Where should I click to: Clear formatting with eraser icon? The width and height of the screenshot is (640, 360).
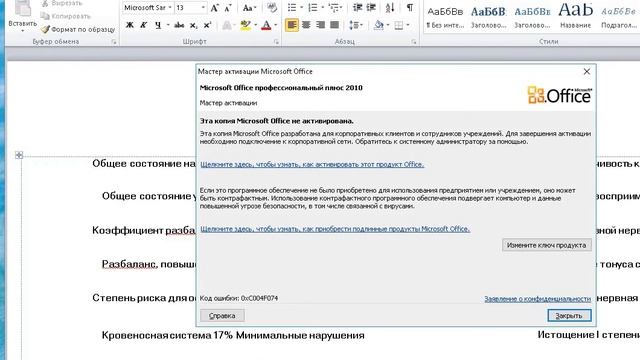[271, 8]
